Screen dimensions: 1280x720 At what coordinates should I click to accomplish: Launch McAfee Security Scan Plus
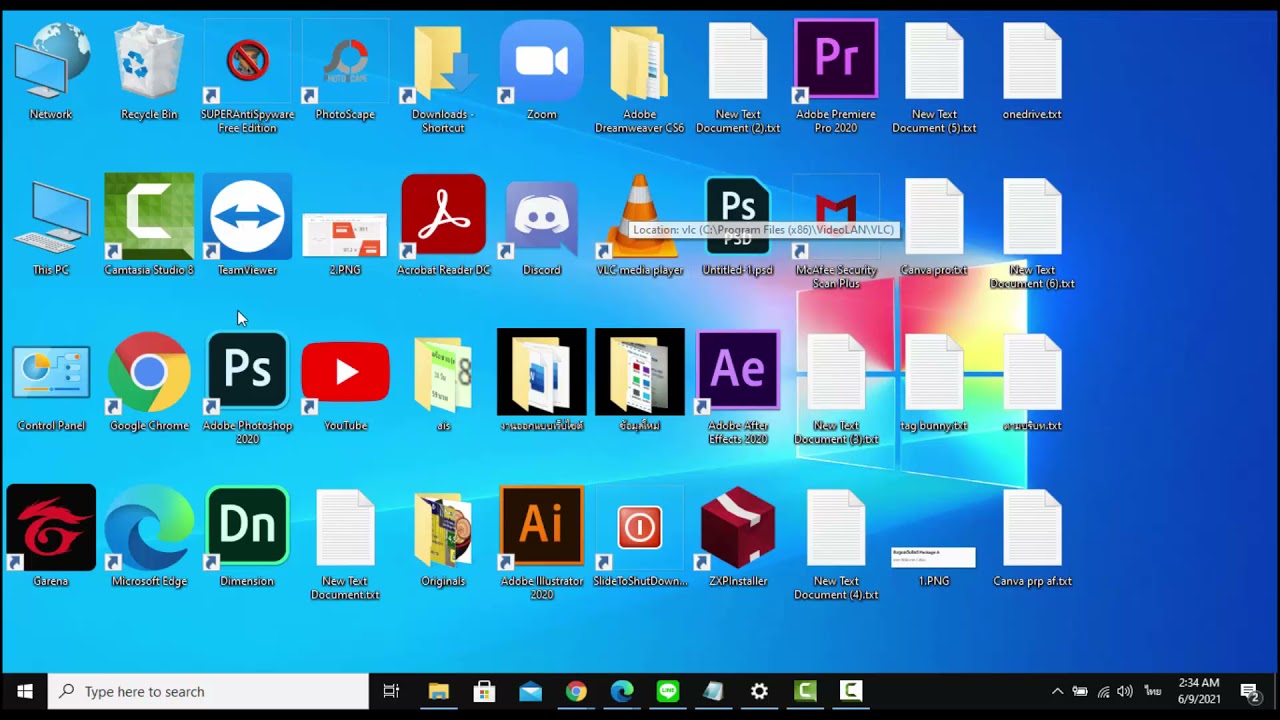(836, 233)
